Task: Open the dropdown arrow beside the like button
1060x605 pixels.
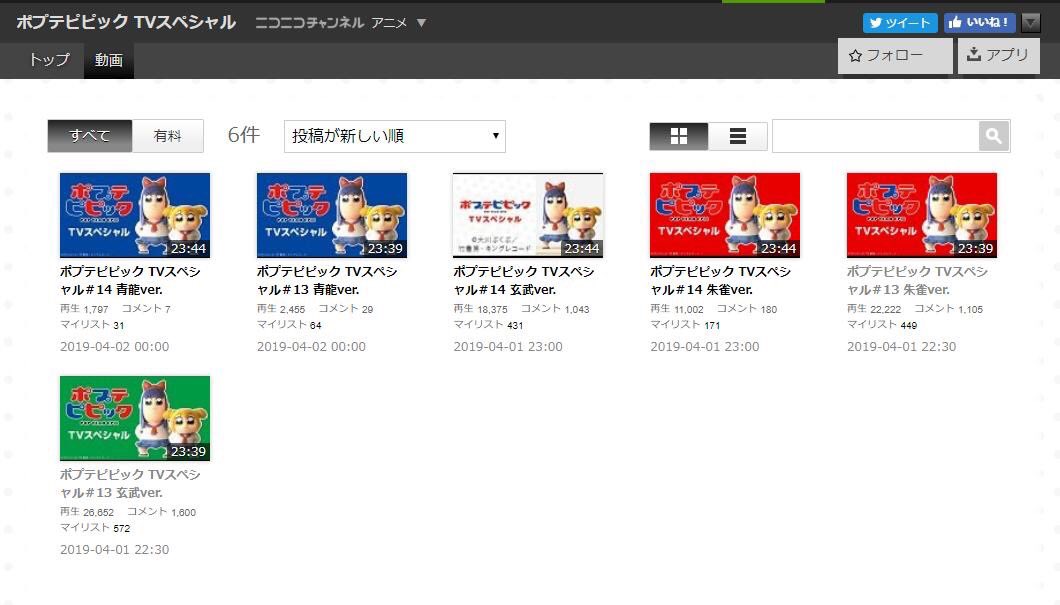Action: pyautogui.click(x=1030, y=23)
